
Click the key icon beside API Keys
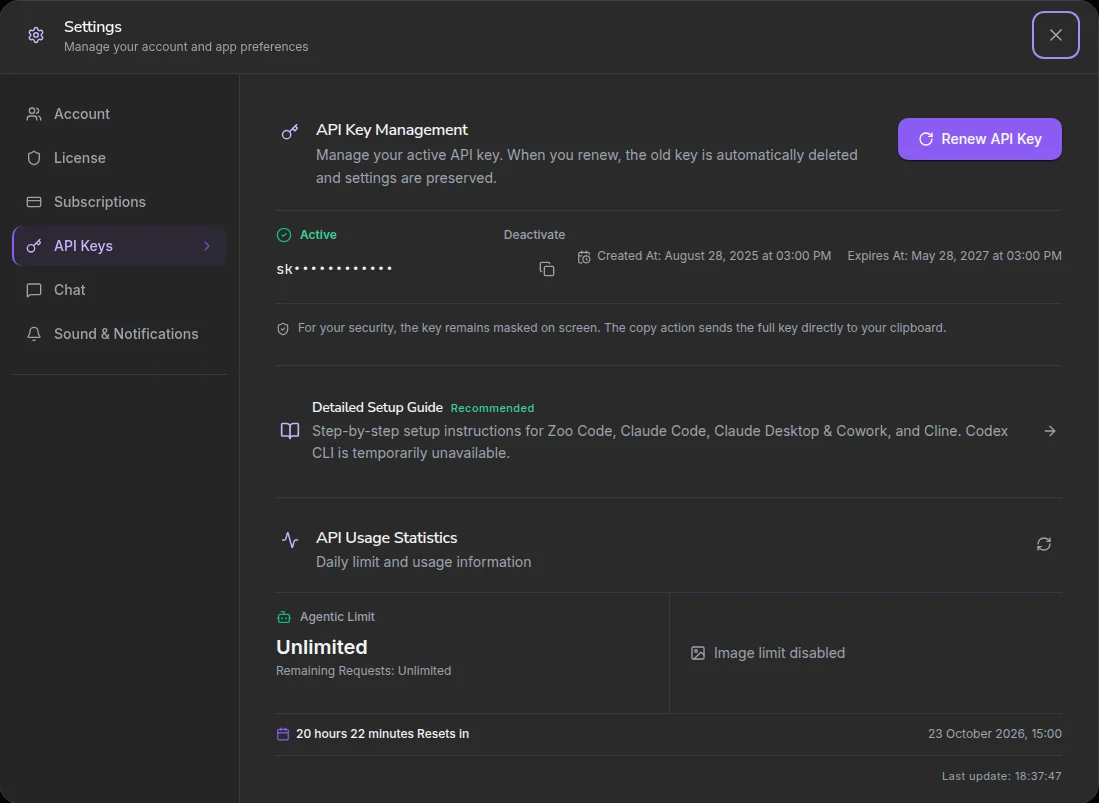coord(34,246)
